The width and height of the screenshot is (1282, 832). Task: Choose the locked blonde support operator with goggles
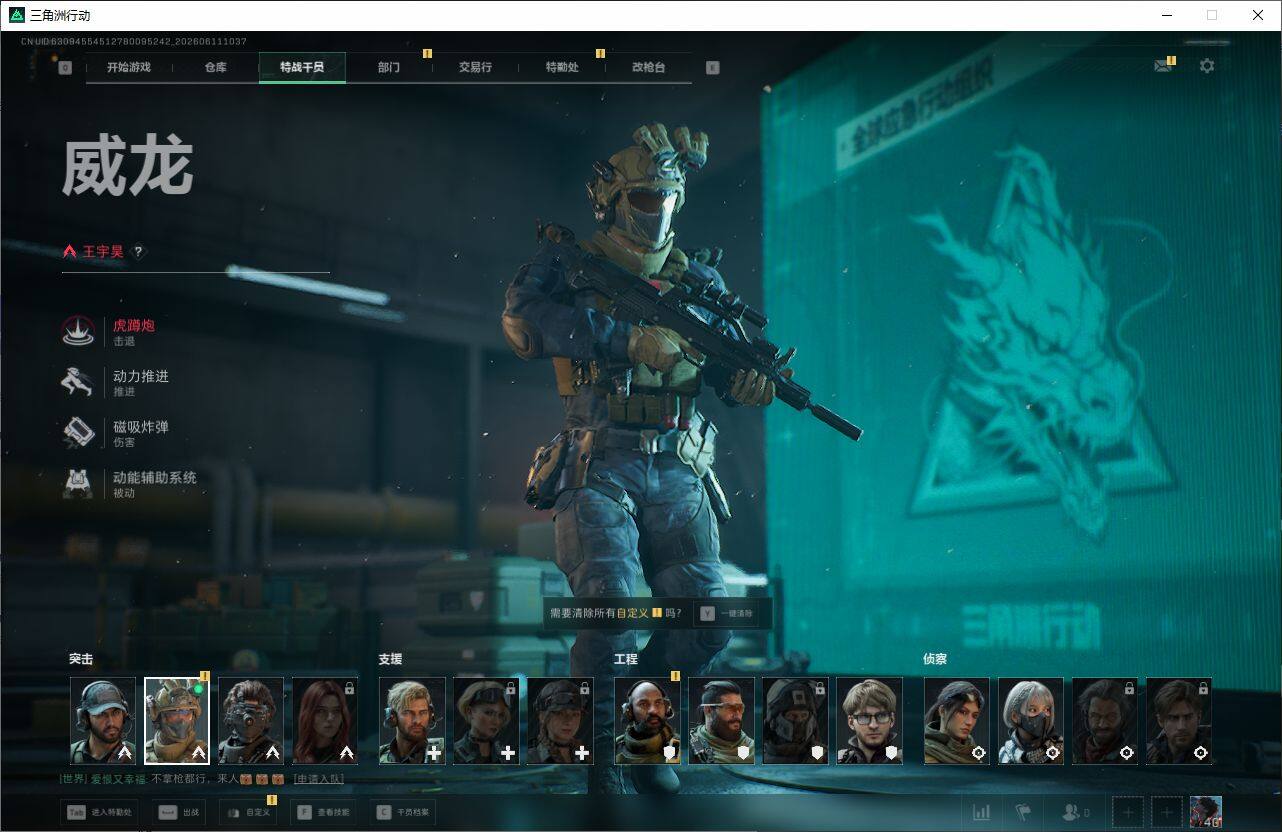tap(486, 721)
